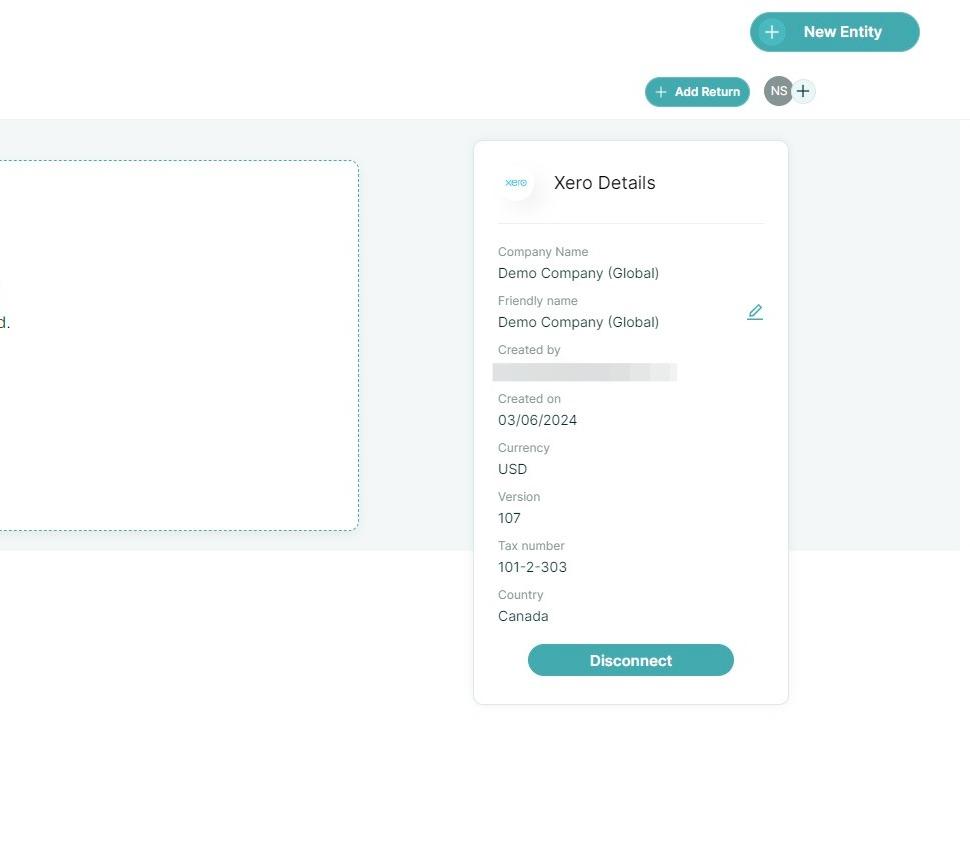Click the Tax number label

pyautogui.click(x=531, y=546)
